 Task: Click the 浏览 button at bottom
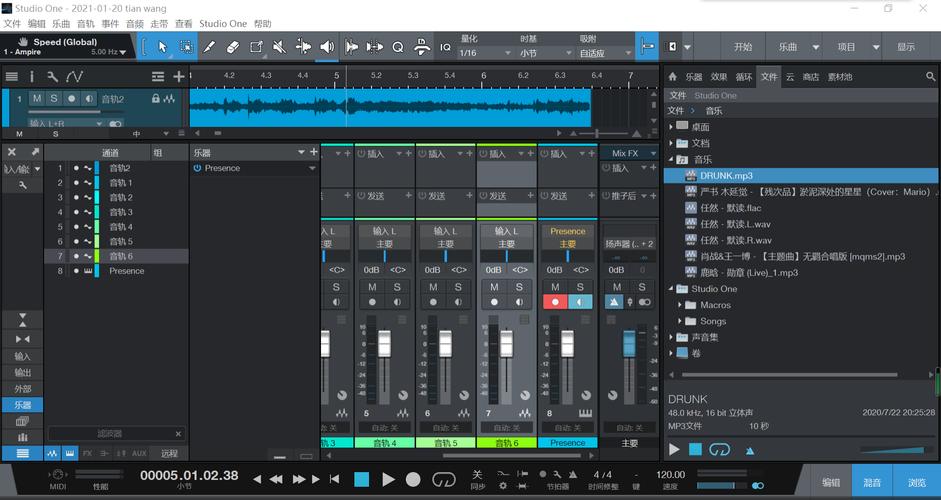click(916, 482)
